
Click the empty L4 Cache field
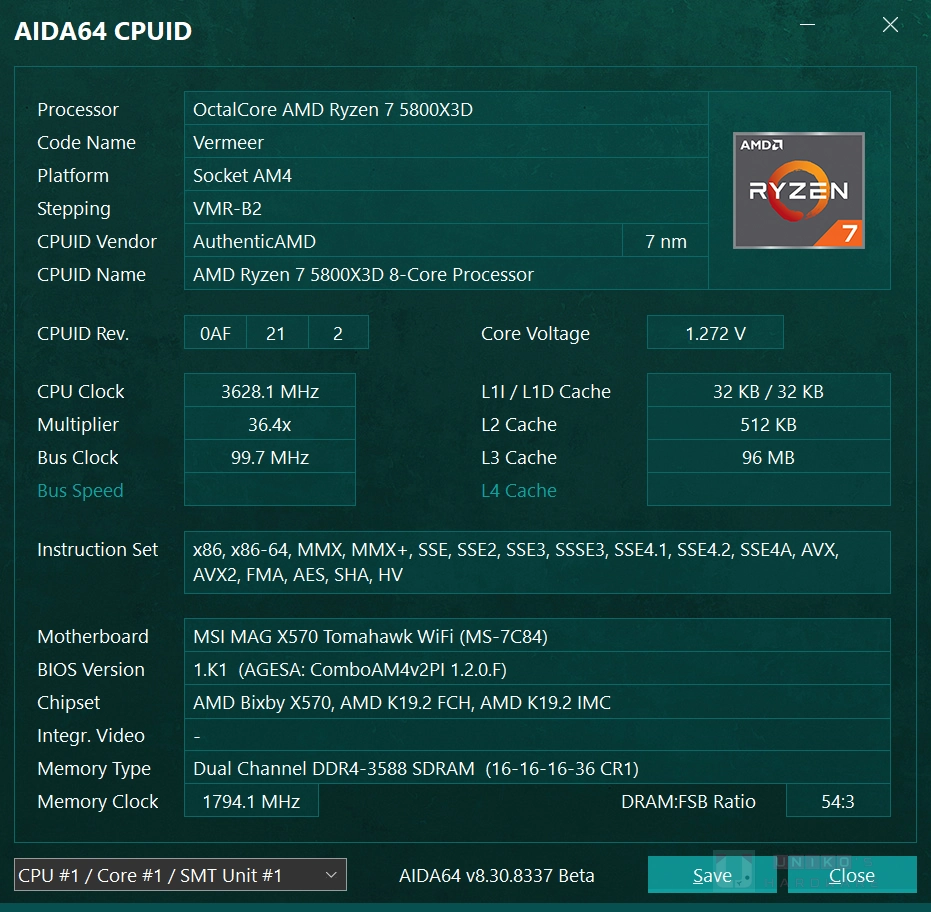tap(768, 490)
